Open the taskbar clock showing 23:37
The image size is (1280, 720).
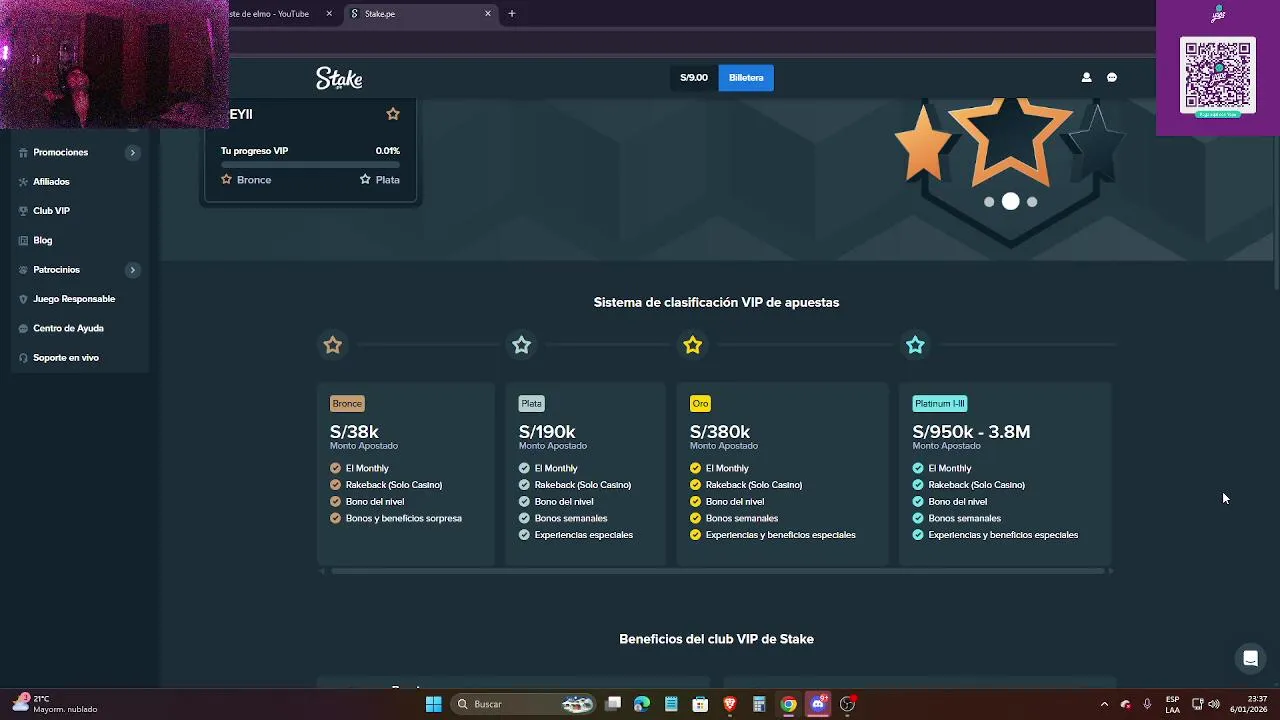coord(1249,704)
